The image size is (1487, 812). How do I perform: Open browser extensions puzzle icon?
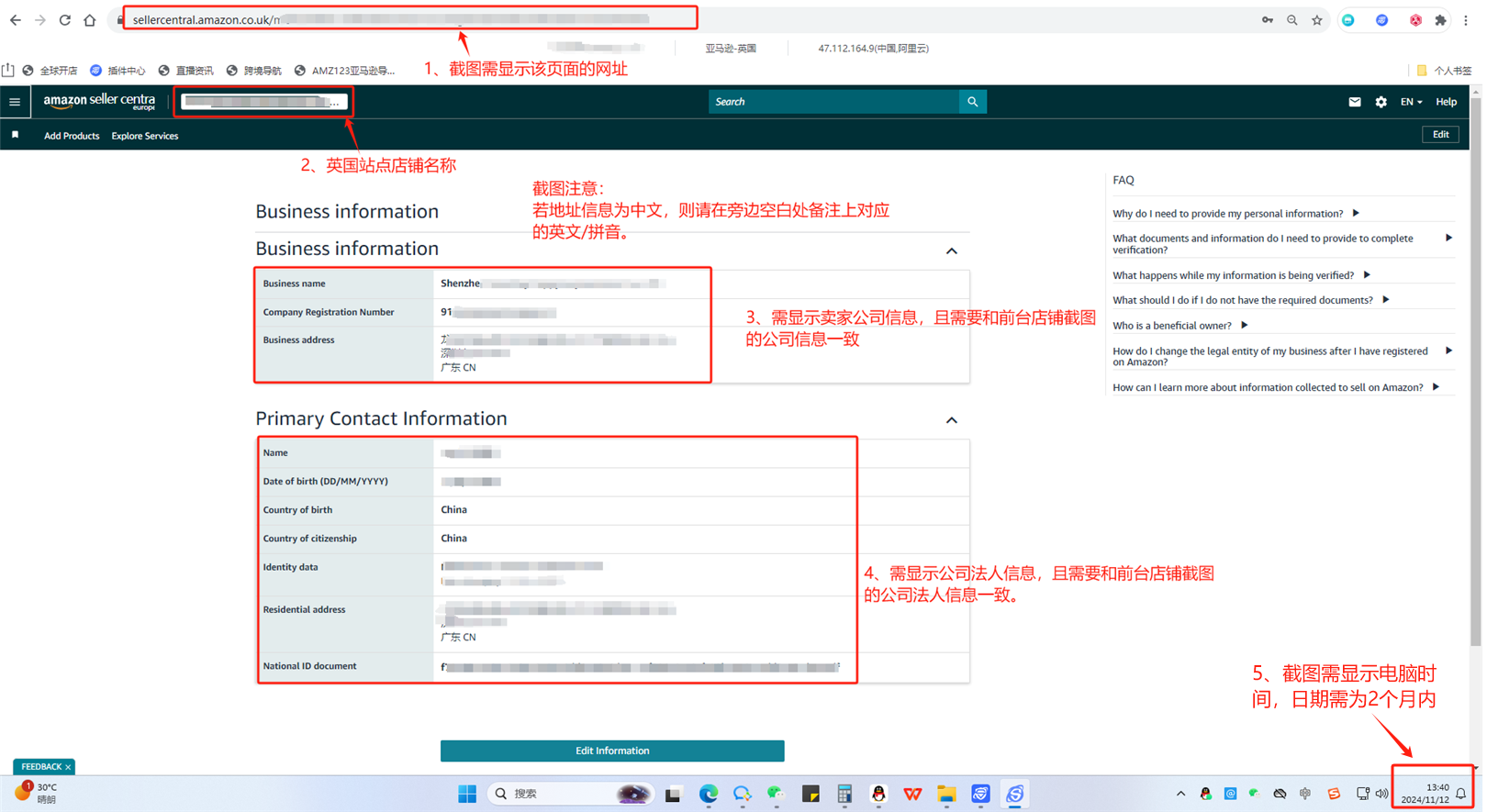[1440, 20]
